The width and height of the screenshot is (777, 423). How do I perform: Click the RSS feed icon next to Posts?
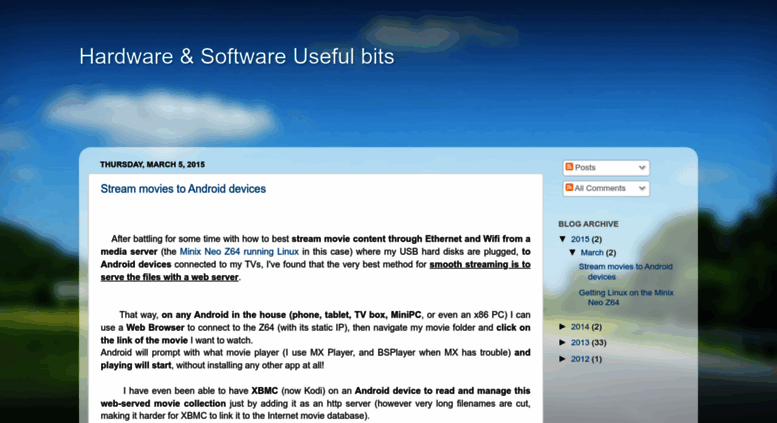pyautogui.click(x=569, y=167)
